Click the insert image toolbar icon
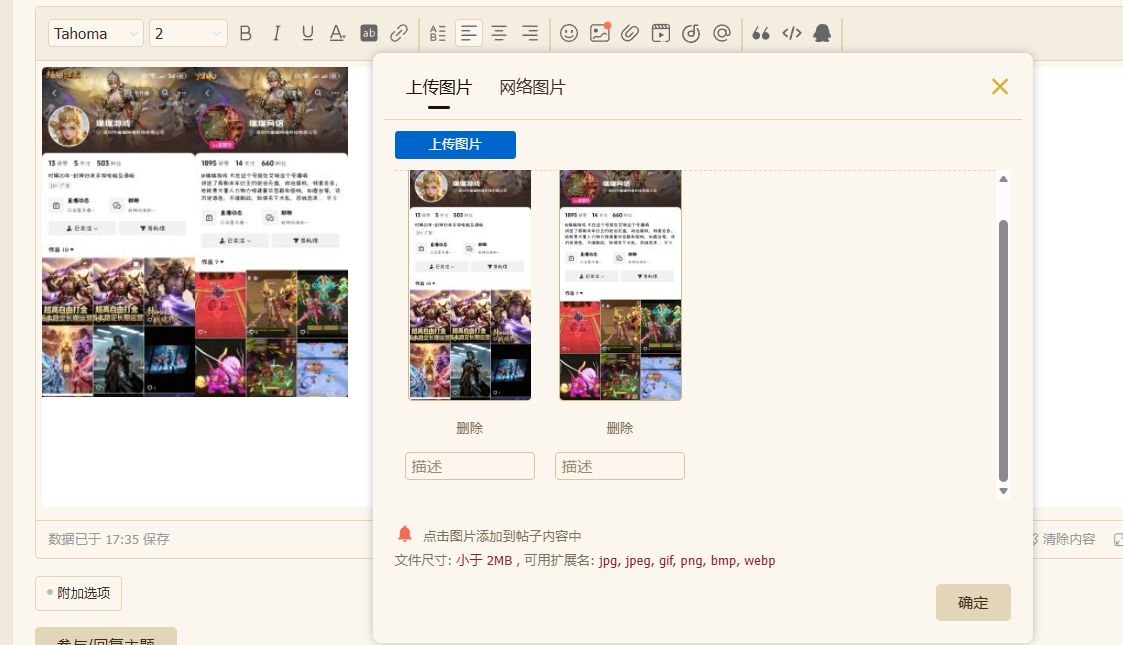This screenshot has width=1123, height=645. tap(599, 33)
